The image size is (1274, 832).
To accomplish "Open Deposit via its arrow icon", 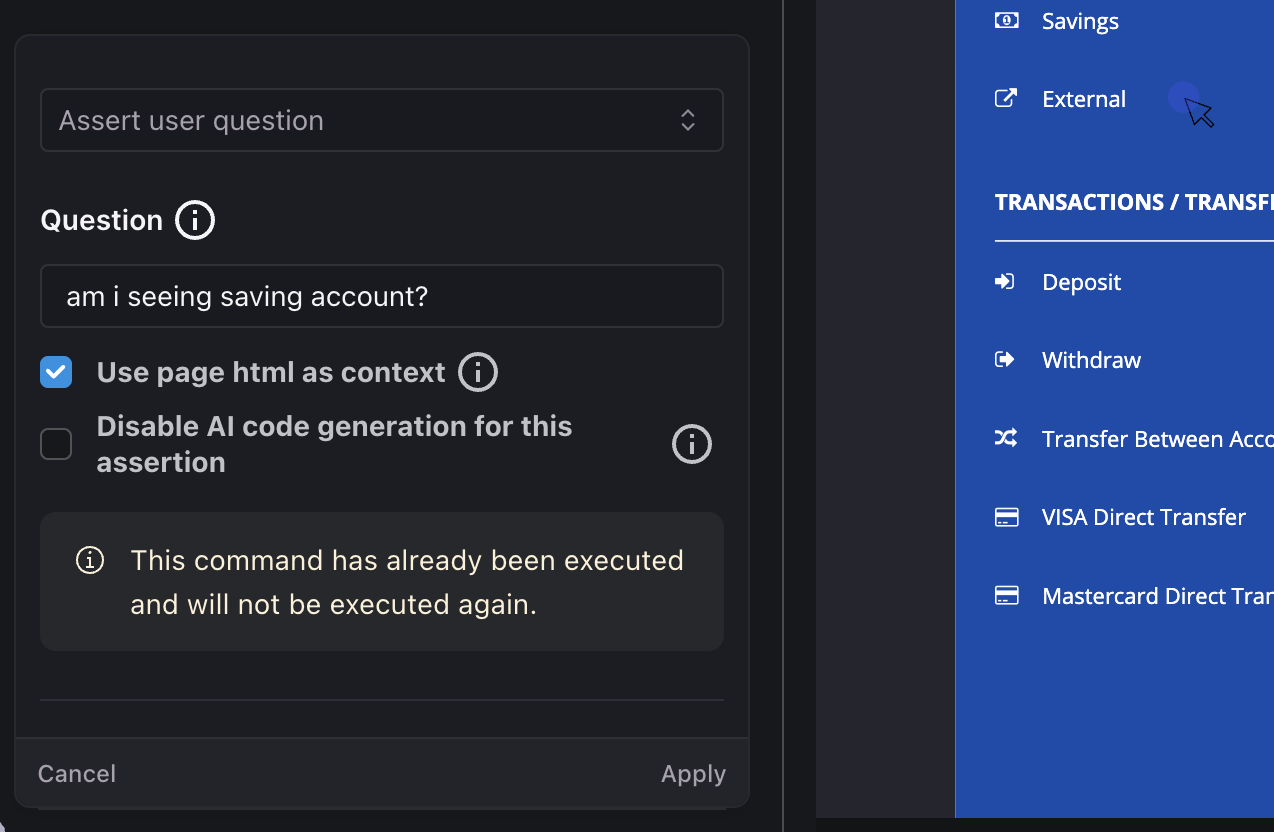I will tap(1004, 281).
